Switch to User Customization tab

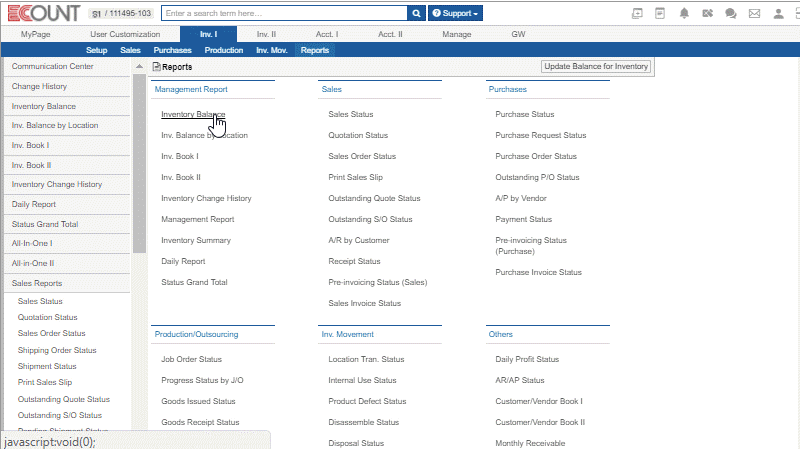125,34
